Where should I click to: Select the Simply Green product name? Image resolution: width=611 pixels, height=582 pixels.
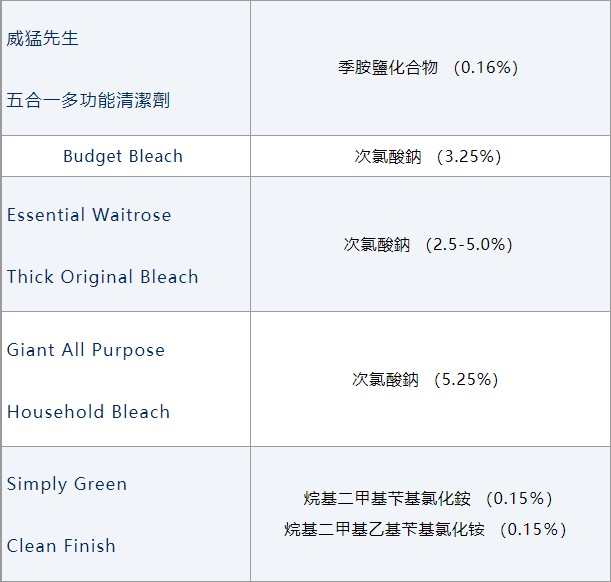(67, 484)
